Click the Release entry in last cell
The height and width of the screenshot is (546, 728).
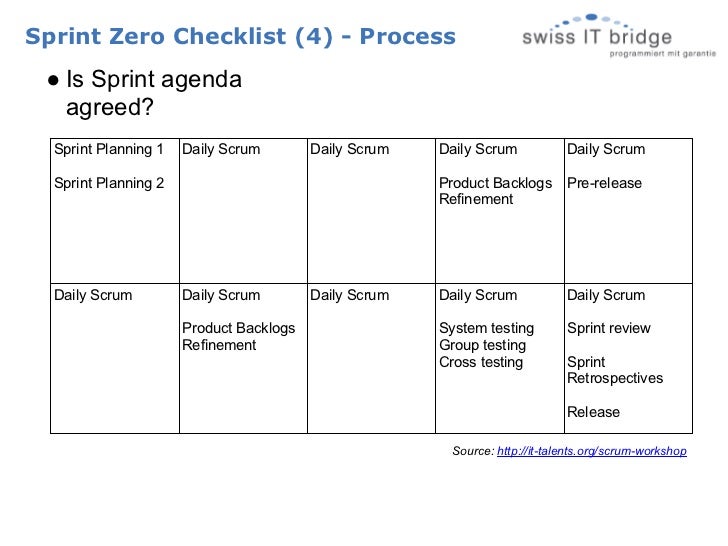[x=593, y=412]
